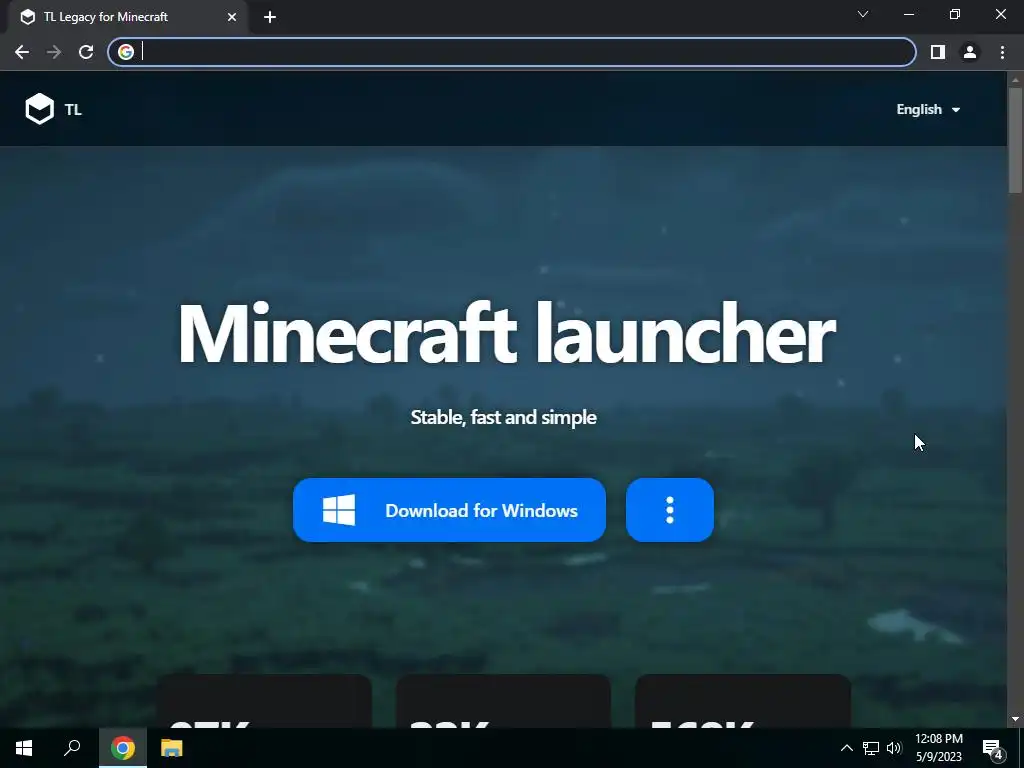Image resolution: width=1024 pixels, height=768 pixels.
Task: Click the volume speaker tray icon
Action: pos(894,748)
